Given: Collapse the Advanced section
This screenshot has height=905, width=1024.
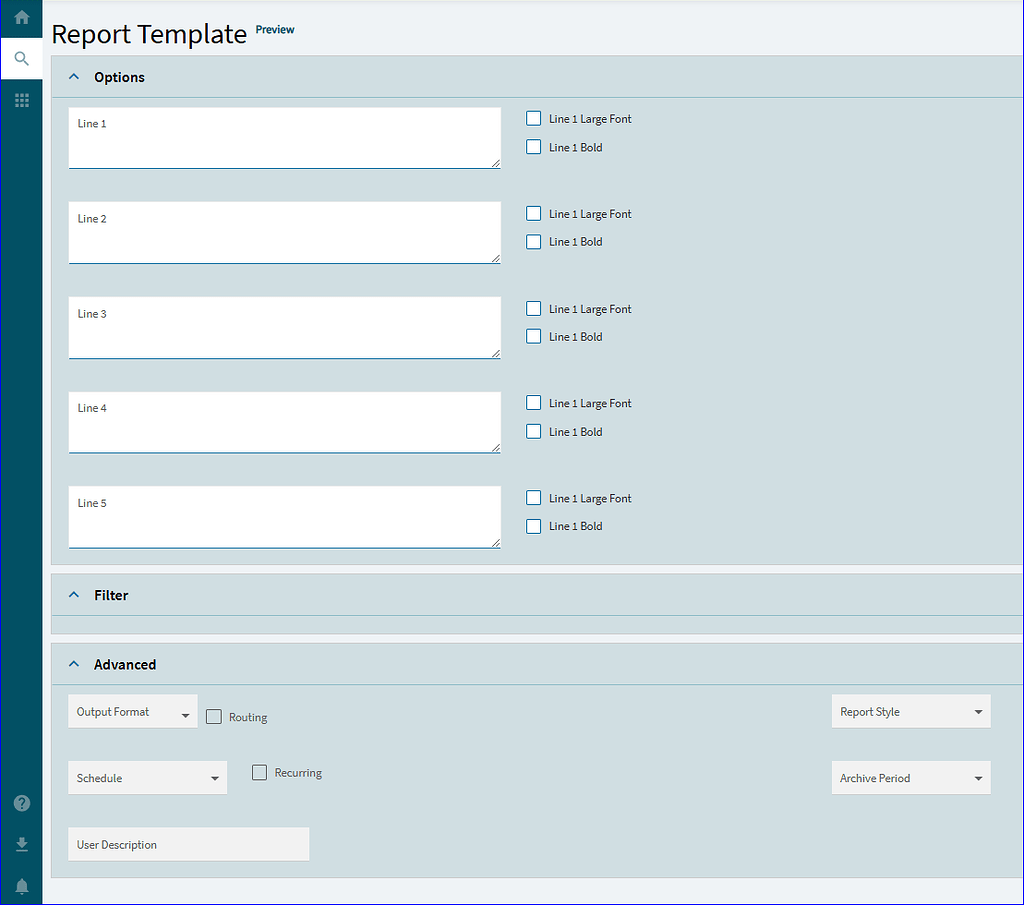Looking at the screenshot, I should coord(73,663).
